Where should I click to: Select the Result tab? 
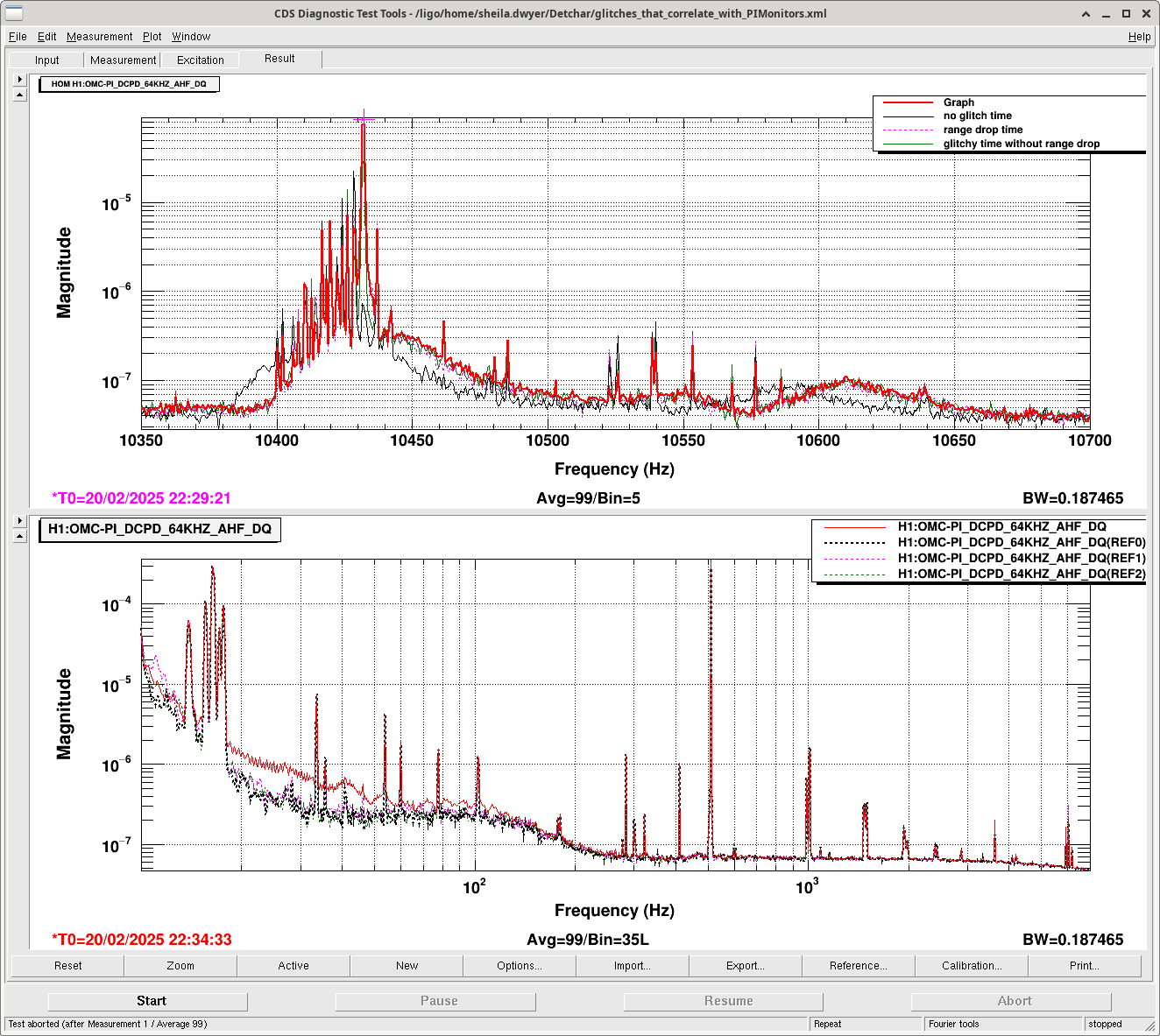(279, 59)
